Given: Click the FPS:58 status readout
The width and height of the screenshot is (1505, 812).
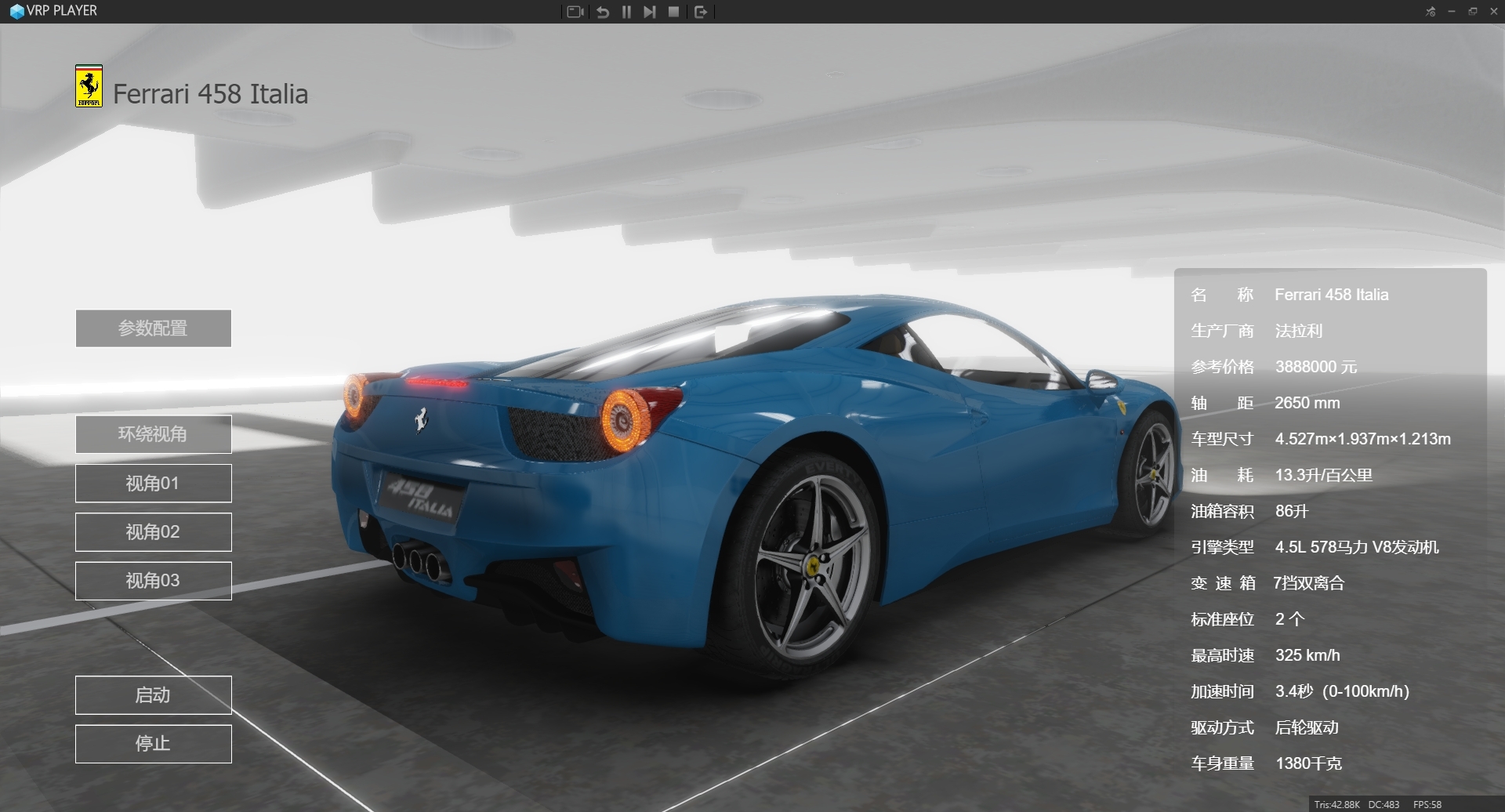Looking at the screenshot, I should [1427, 805].
